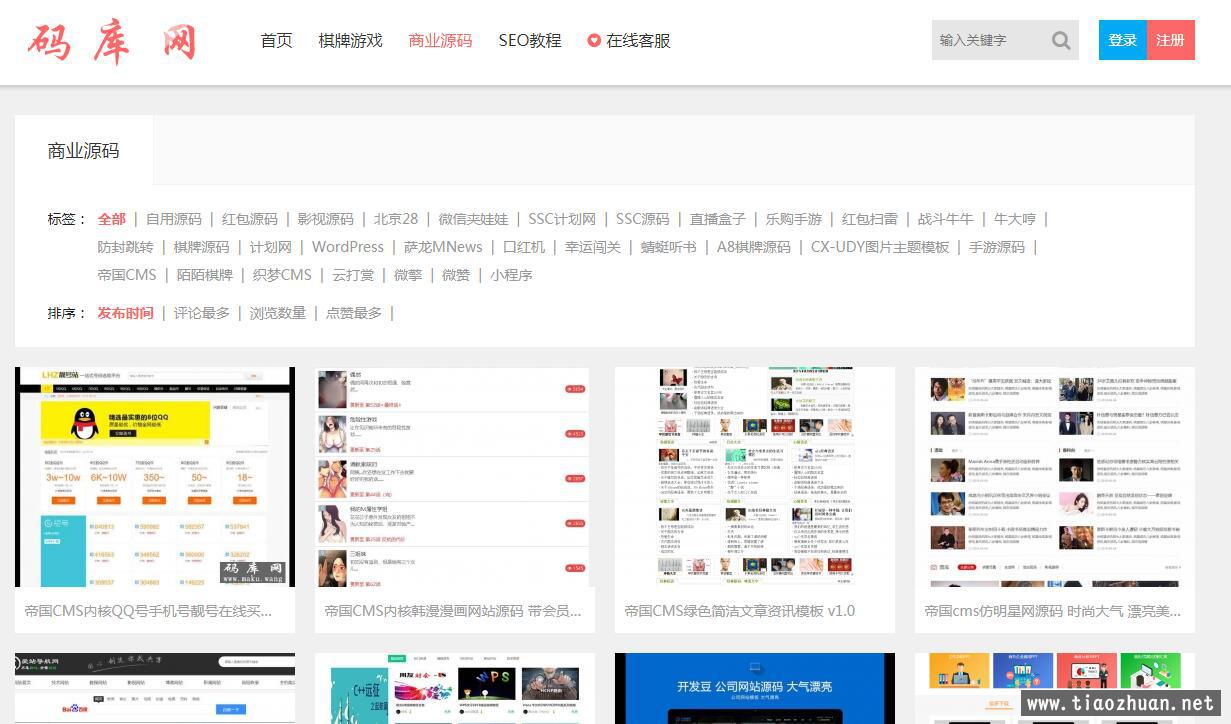Sort by 发布时间

pyautogui.click(x=126, y=313)
